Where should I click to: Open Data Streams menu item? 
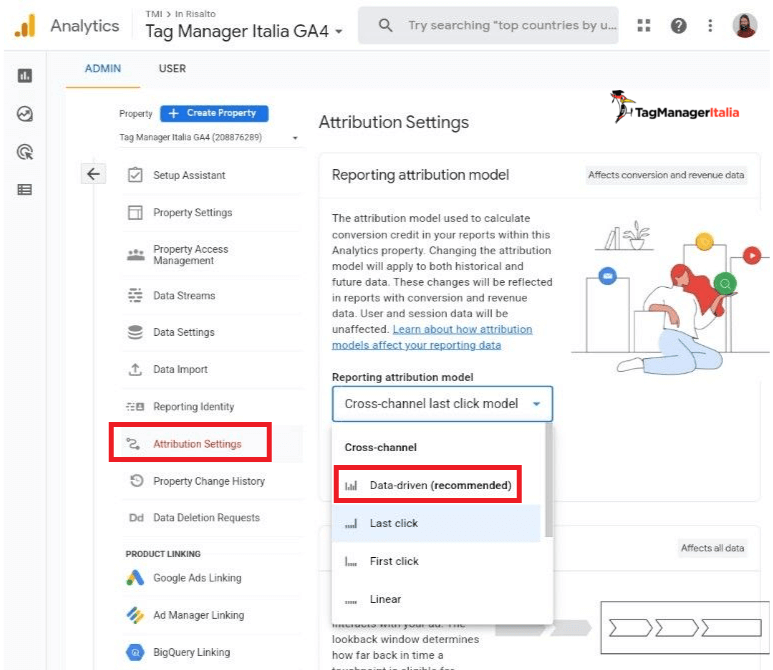[x=184, y=295]
